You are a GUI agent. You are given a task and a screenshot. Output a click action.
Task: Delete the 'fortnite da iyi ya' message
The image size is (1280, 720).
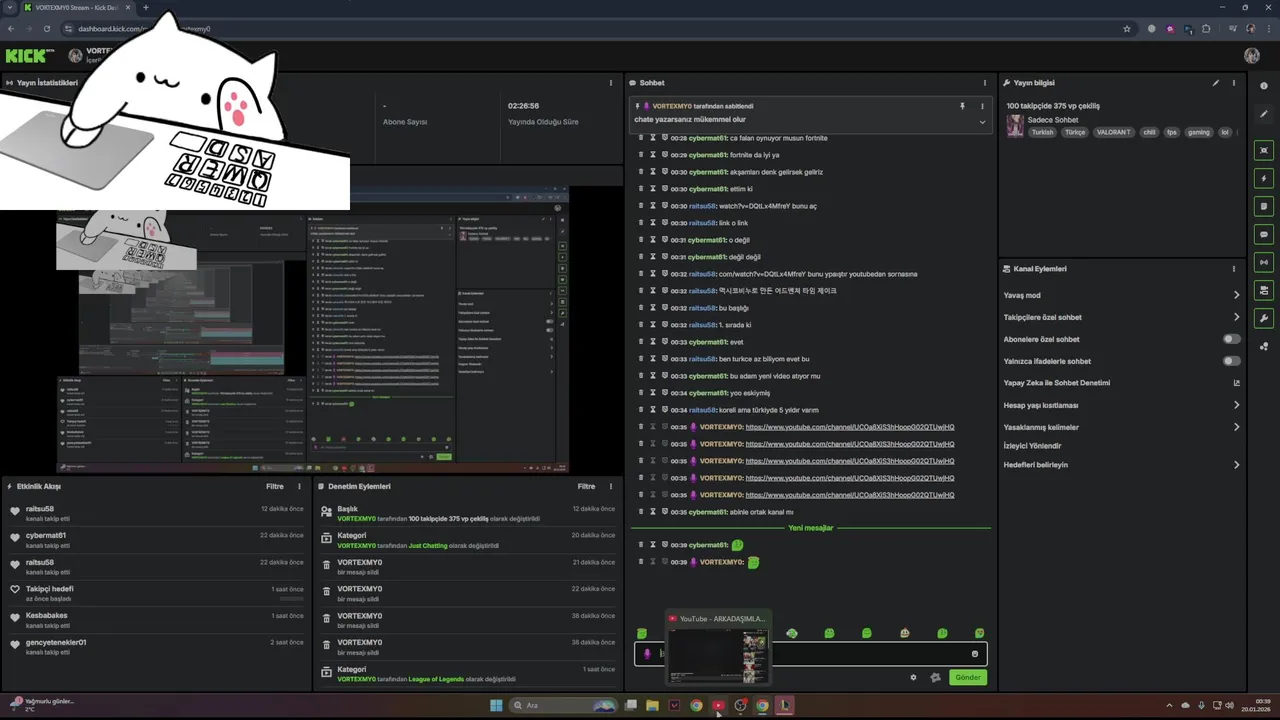(x=641, y=155)
